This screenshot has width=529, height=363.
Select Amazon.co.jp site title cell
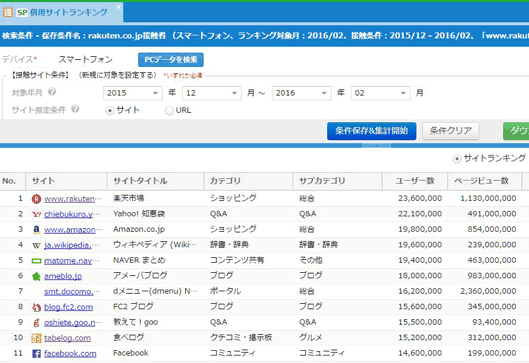[x=139, y=229]
